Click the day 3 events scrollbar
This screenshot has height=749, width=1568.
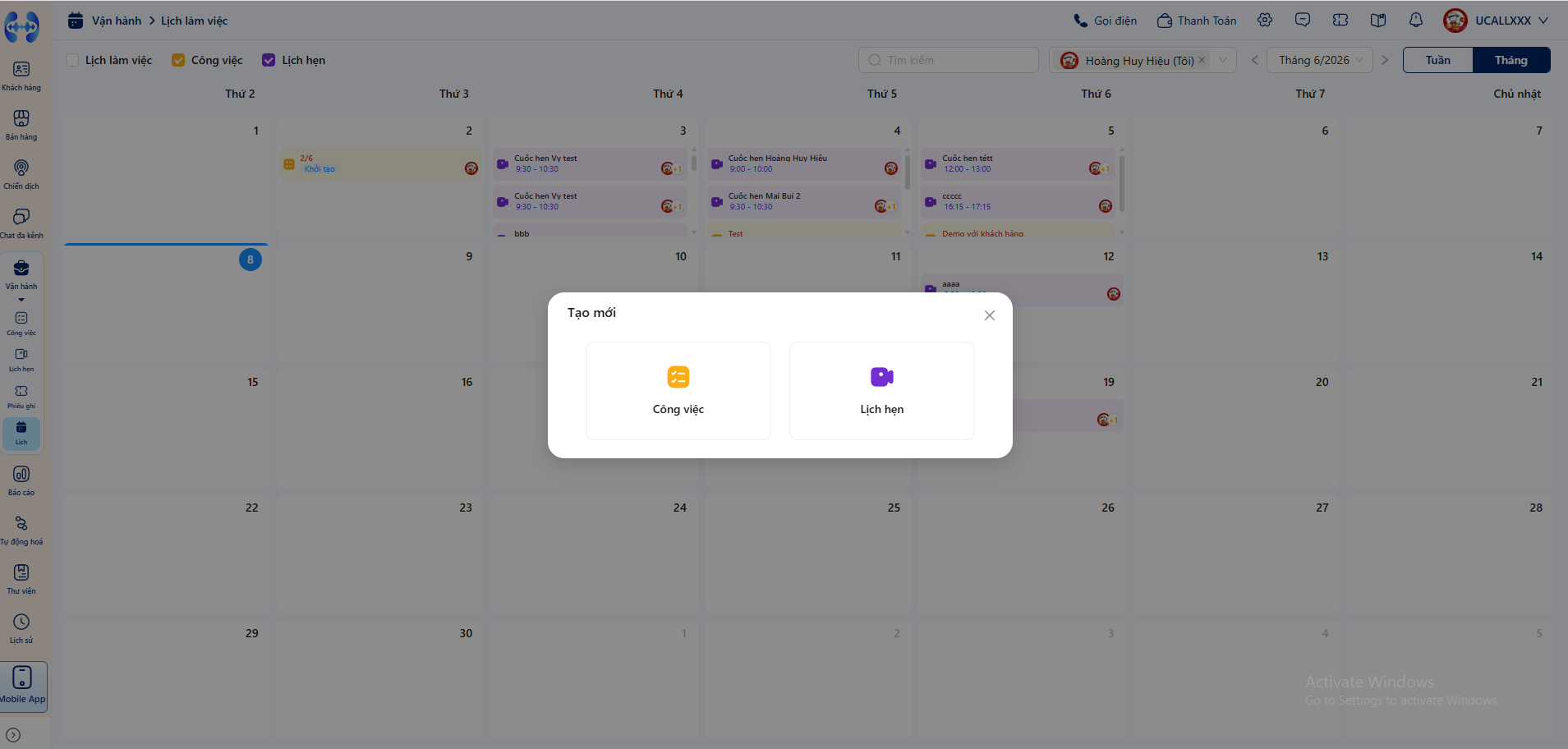click(x=694, y=163)
